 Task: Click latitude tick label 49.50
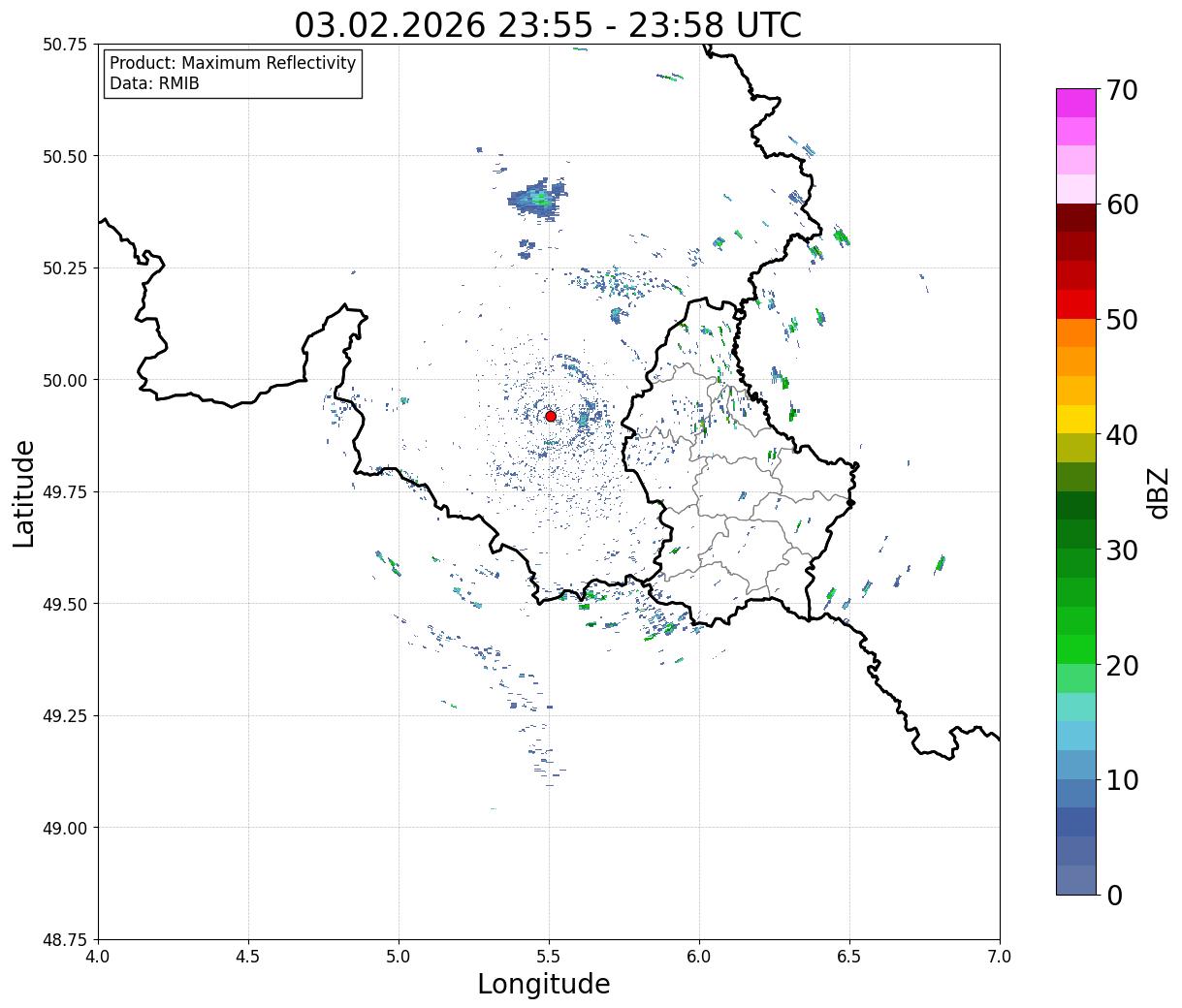[65, 604]
